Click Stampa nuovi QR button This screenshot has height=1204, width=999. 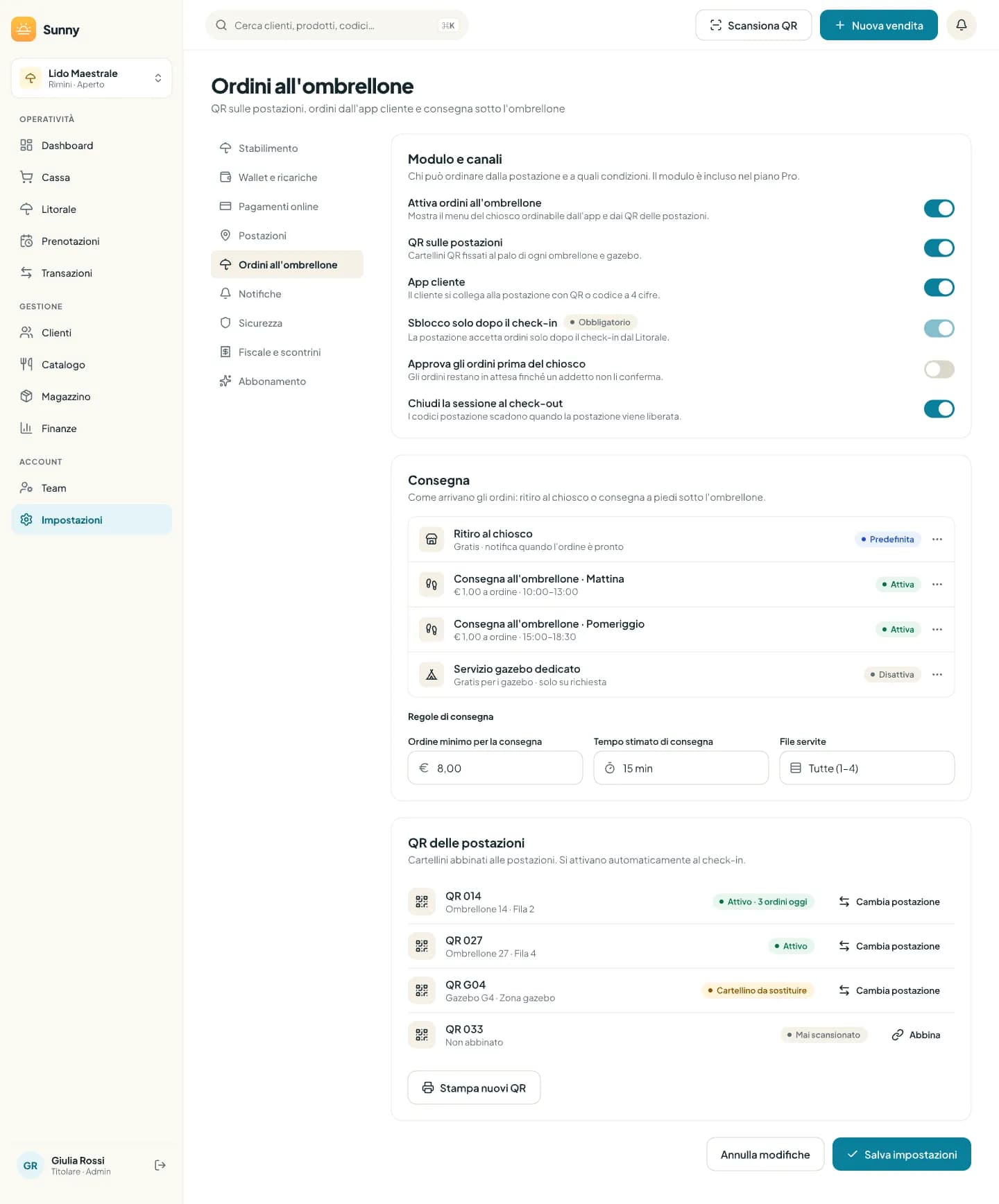[474, 1087]
